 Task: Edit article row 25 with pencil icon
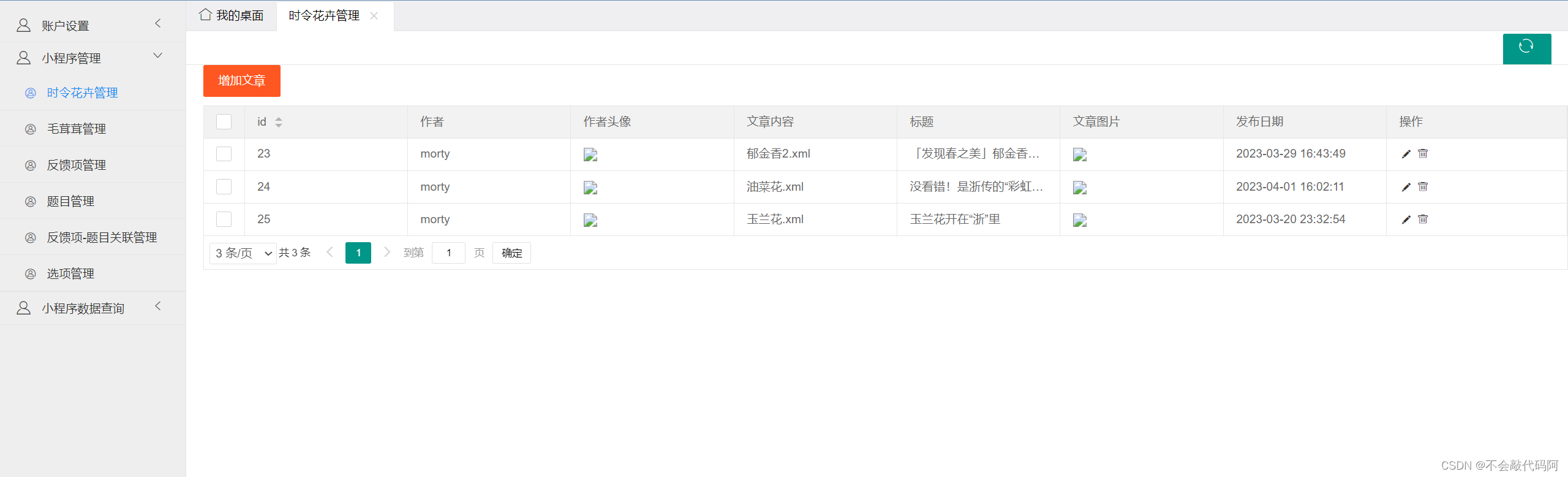click(x=1406, y=219)
